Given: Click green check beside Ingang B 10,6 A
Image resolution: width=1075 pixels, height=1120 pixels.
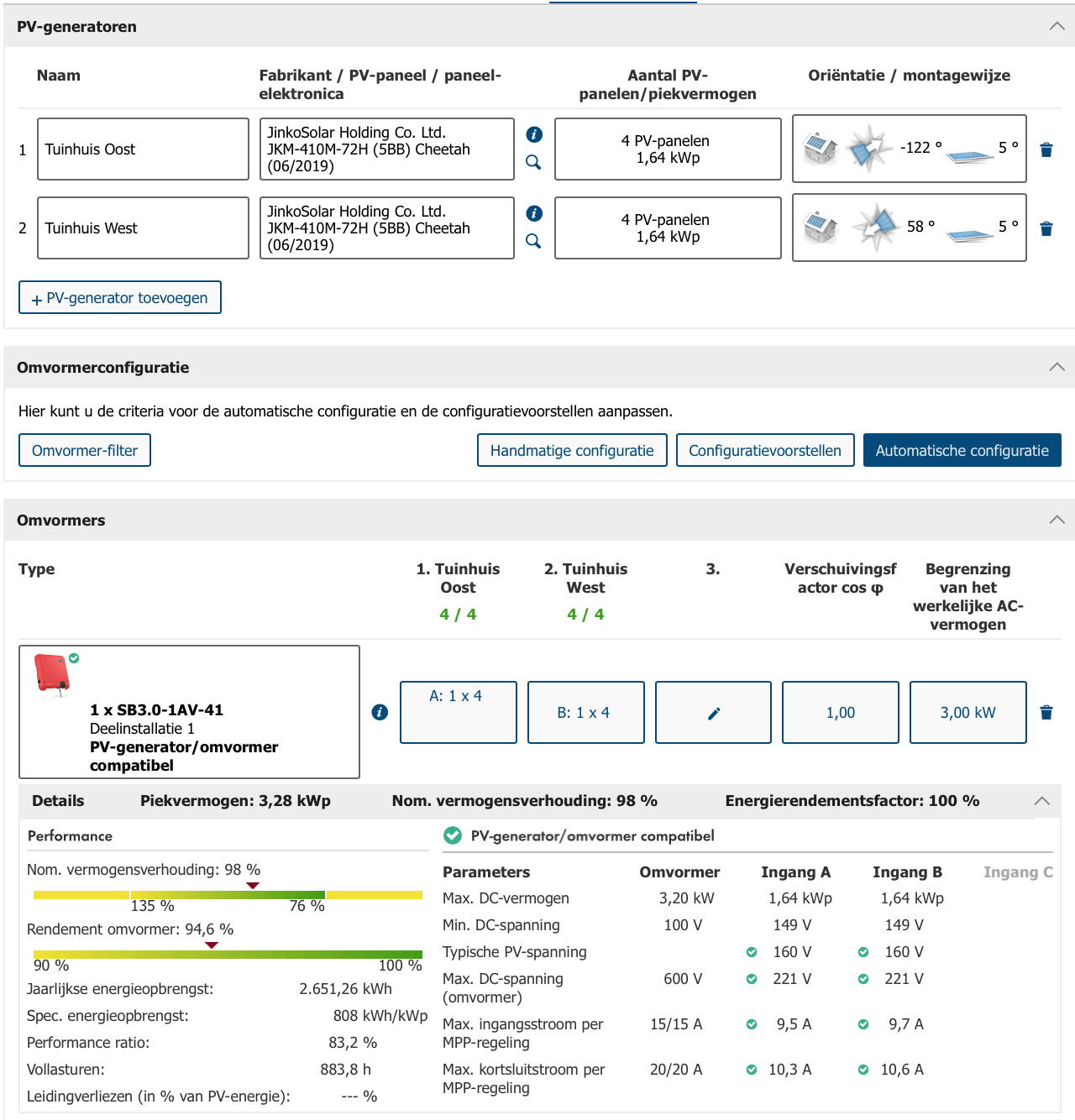Looking at the screenshot, I should [863, 1070].
